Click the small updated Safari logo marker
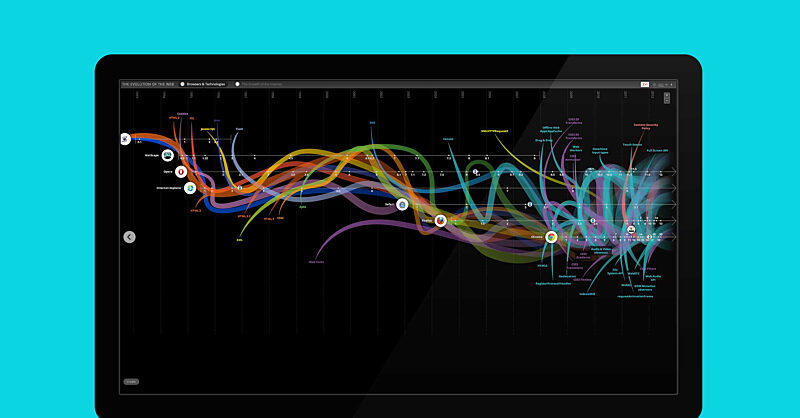 [x=530, y=204]
